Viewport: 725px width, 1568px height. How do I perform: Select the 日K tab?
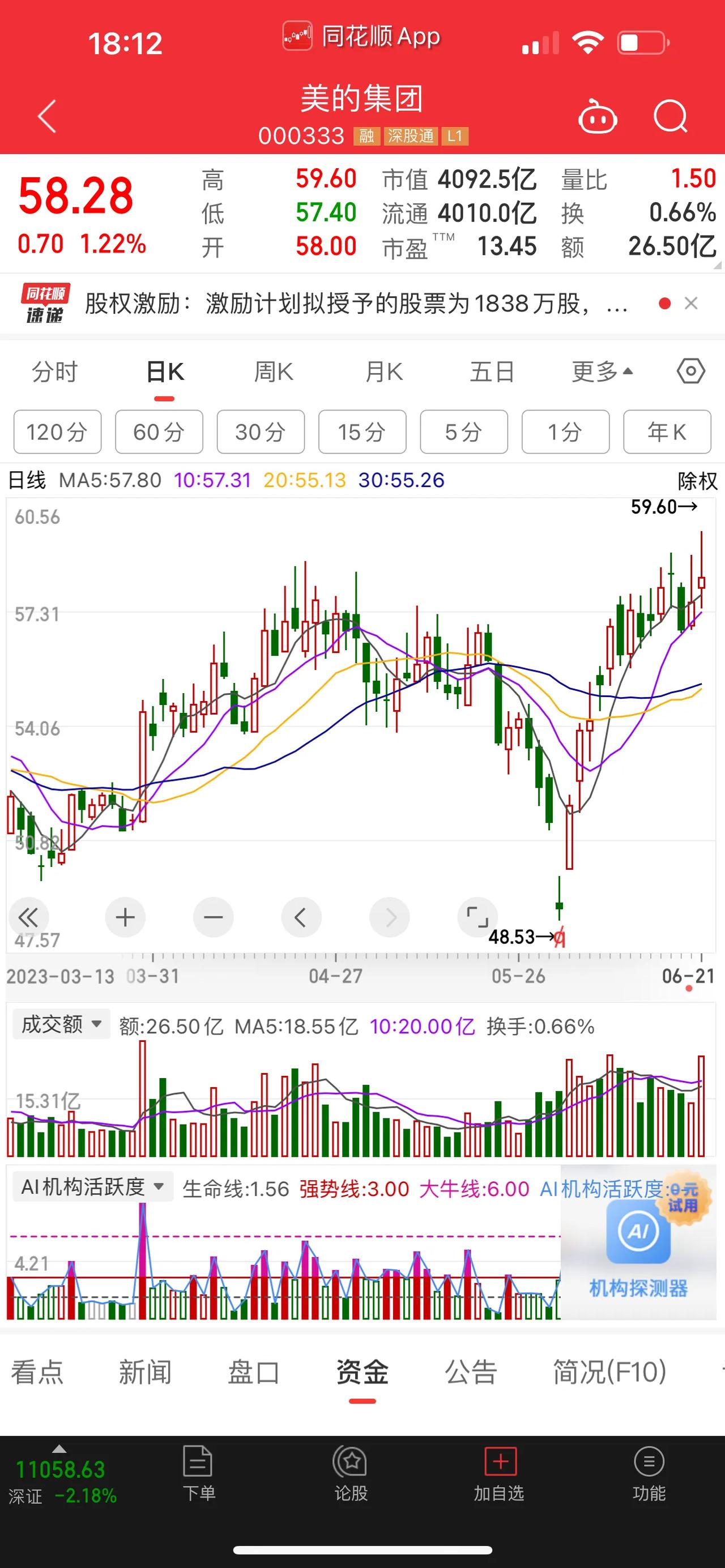(x=164, y=371)
